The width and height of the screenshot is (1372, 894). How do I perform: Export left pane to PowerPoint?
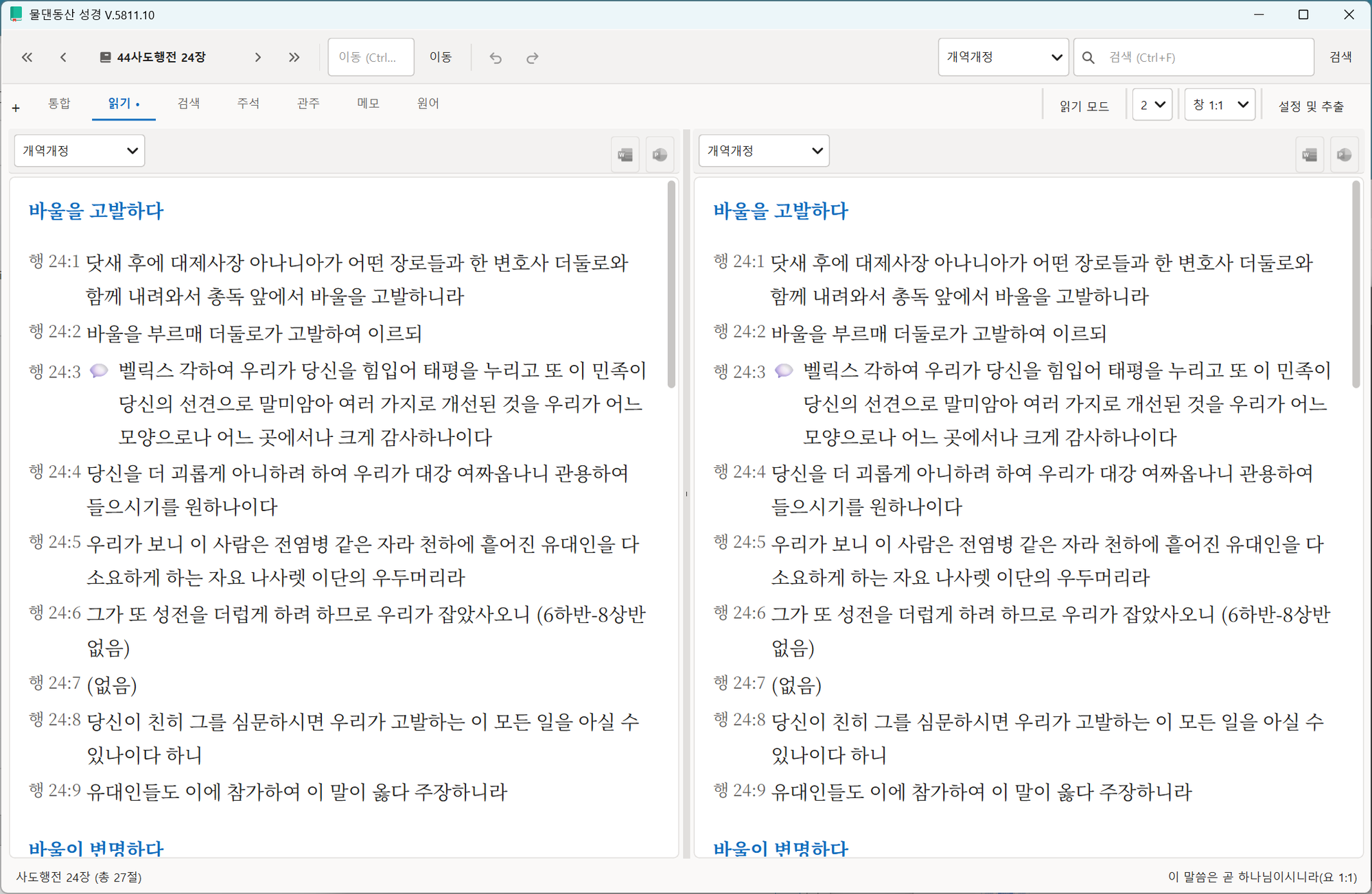660,154
